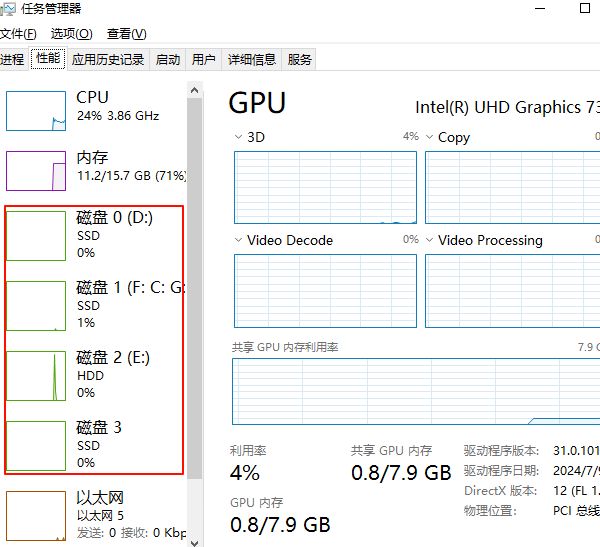Click the Task Manager title bar icon
The image size is (600, 547).
pyautogui.click(x=8, y=8)
